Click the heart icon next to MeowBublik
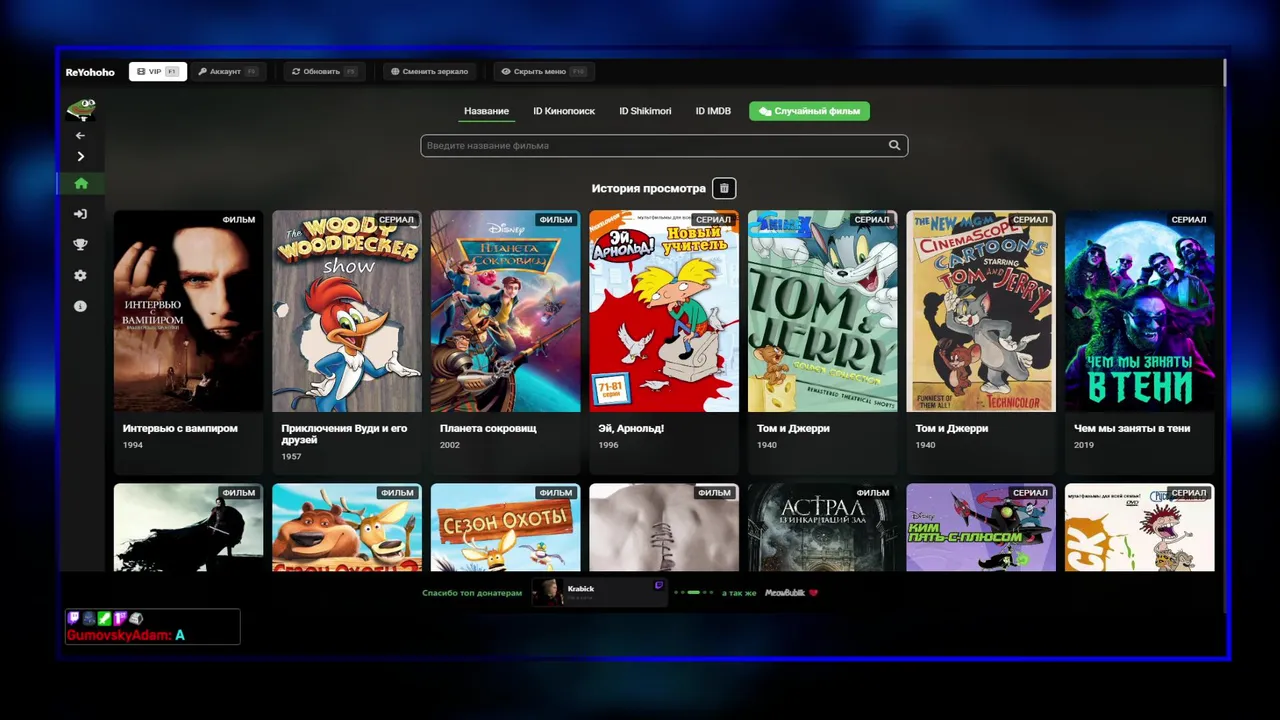 pos(813,593)
